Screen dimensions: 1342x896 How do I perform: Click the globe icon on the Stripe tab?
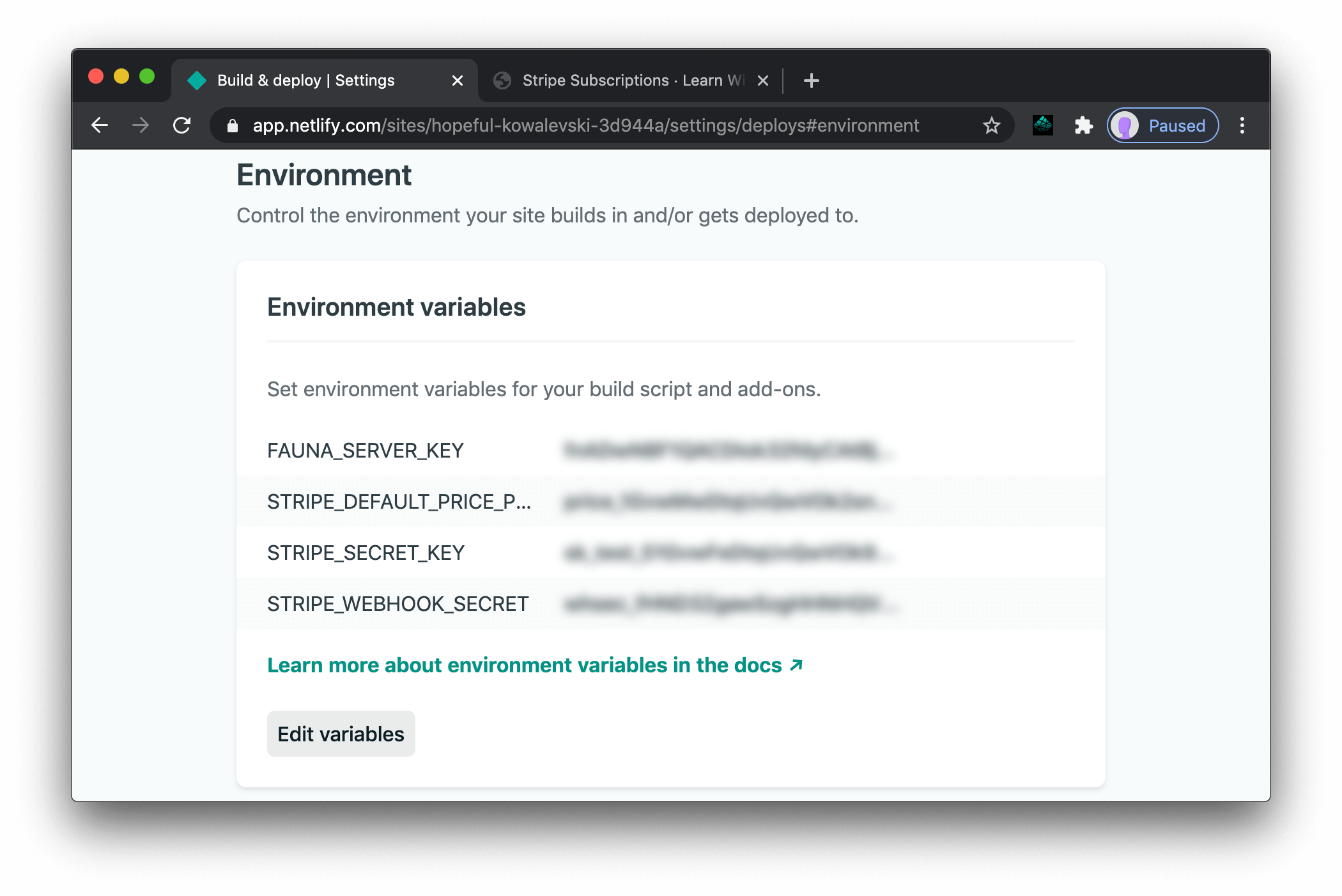point(502,80)
